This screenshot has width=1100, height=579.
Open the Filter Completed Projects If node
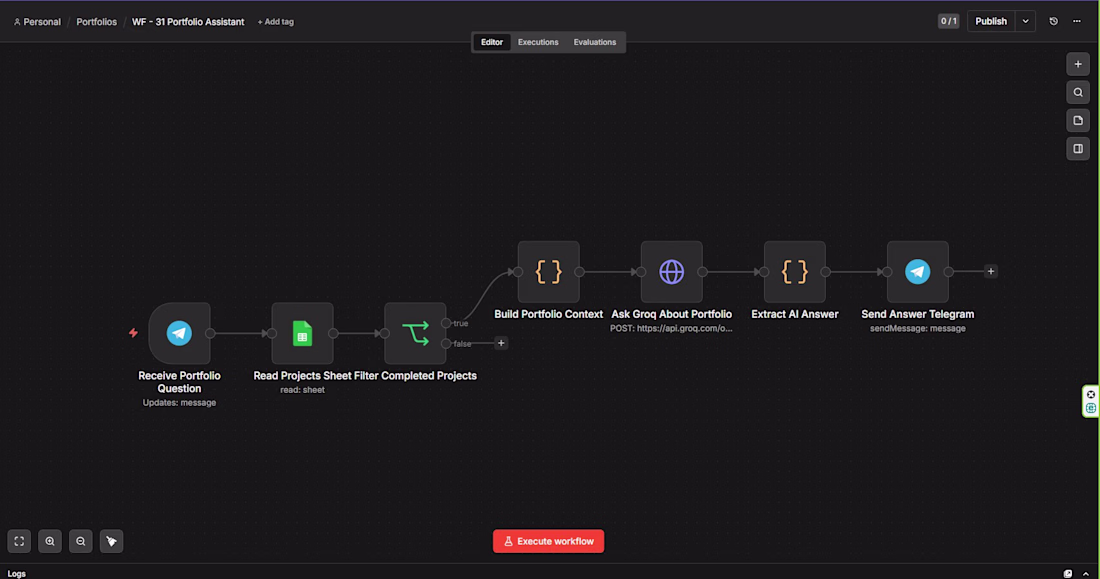coord(415,333)
